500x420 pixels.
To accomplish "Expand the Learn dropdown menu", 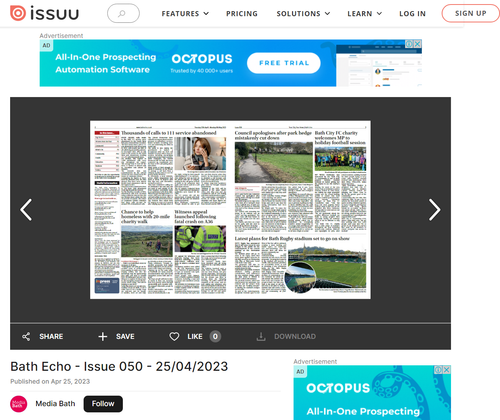I will 365,14.
